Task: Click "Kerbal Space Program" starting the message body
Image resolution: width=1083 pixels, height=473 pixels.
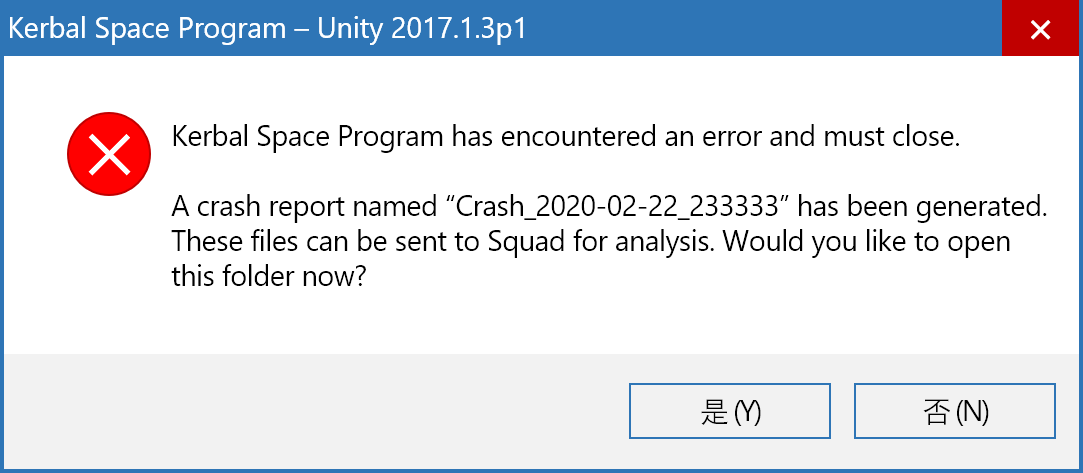Action: 308,138
